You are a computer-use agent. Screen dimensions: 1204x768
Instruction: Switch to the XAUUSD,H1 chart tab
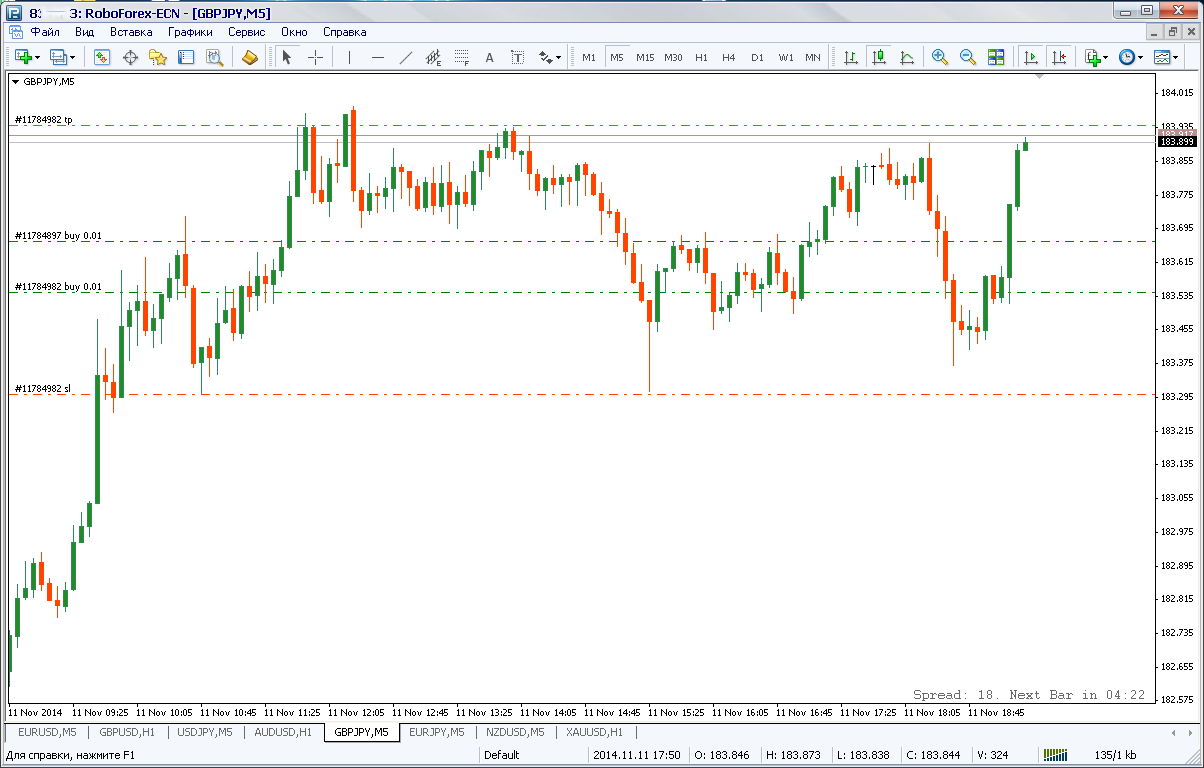tap(594, 733)
